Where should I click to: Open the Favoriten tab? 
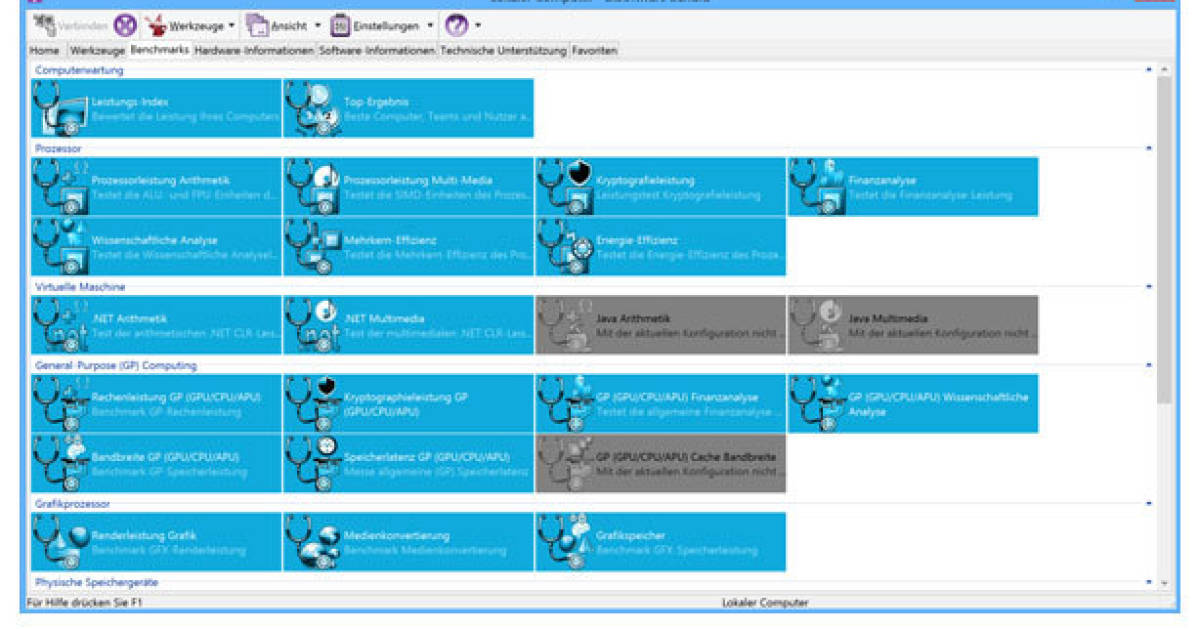point(594,48)
